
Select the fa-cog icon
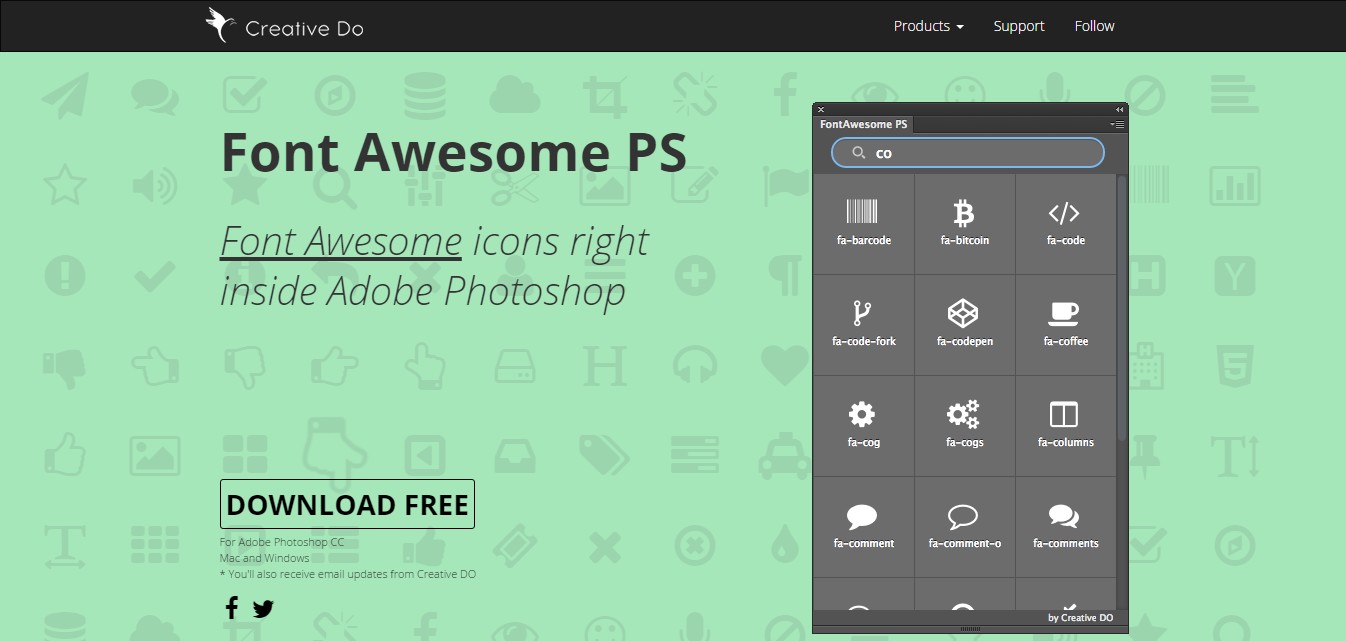tap(863, 424)
